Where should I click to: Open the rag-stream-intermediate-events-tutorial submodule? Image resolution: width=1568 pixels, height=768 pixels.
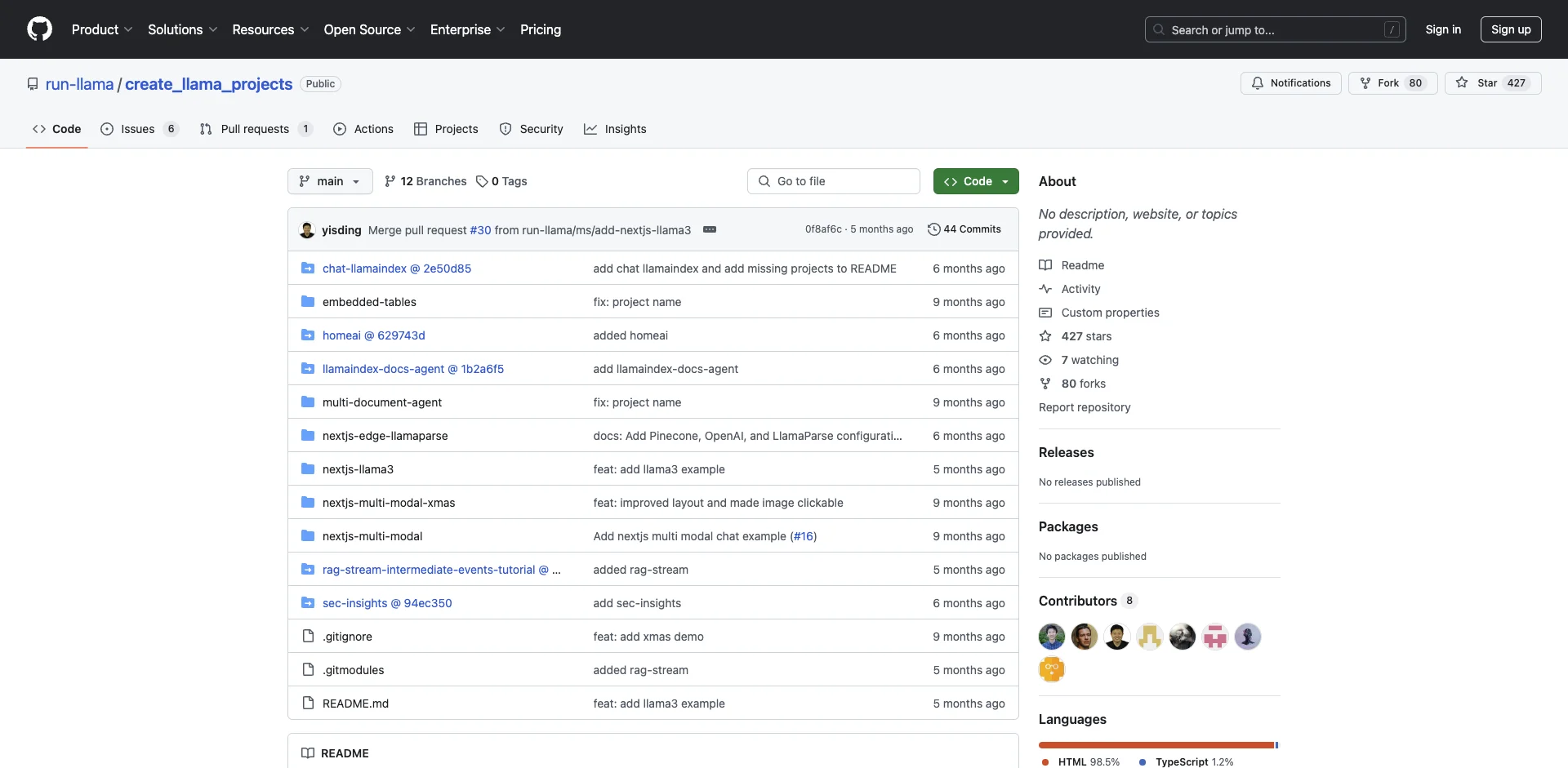click(441, 570)
